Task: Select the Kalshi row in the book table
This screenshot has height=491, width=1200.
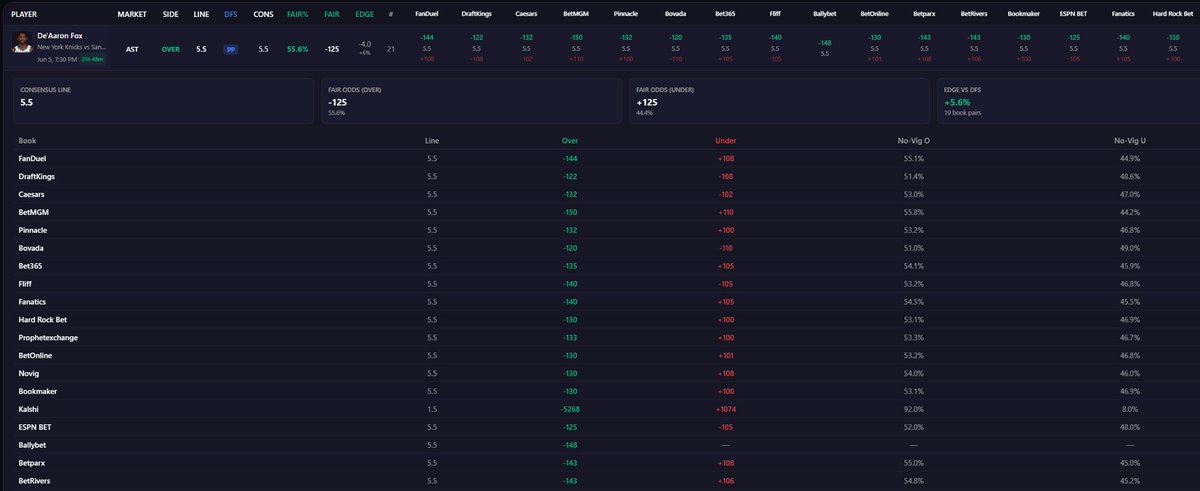Action: pos(600,408)
